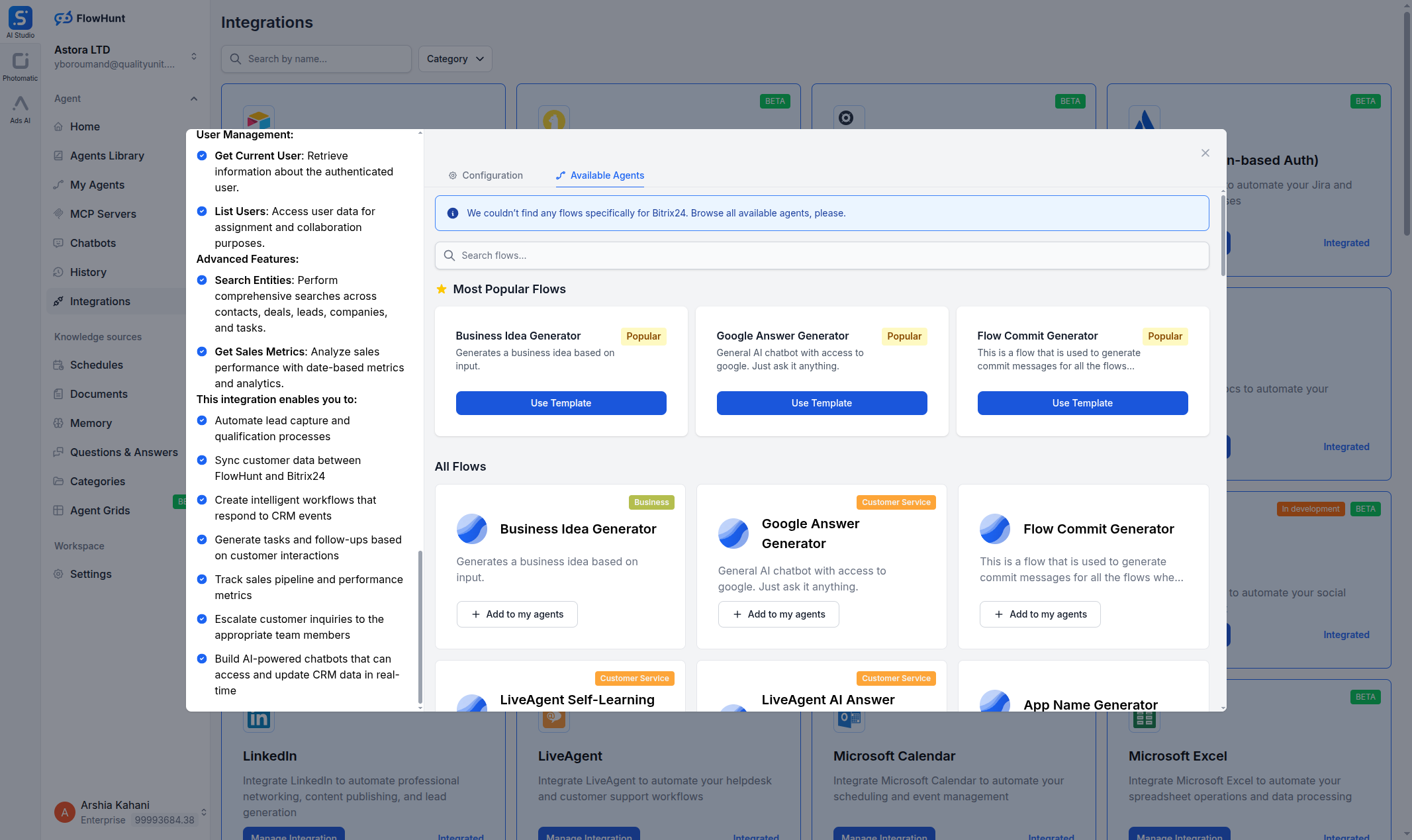
Task: Open the Category dropdown filter
Action: pyautogui.click(x=455, y=59)
